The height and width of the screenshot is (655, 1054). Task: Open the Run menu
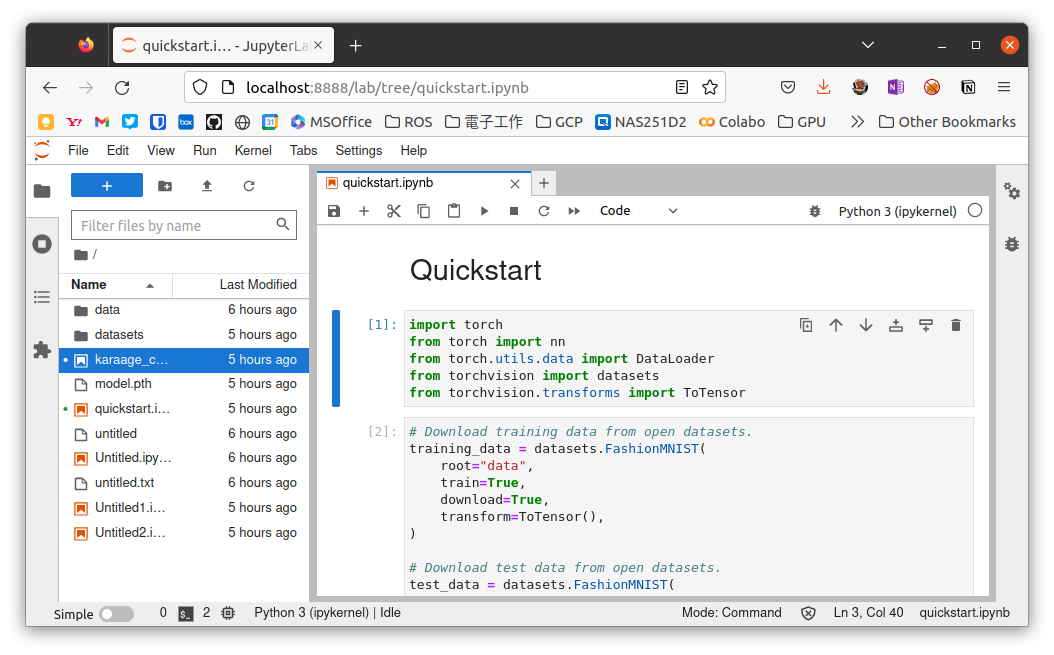pyautogui.click(x=204, y=151)
